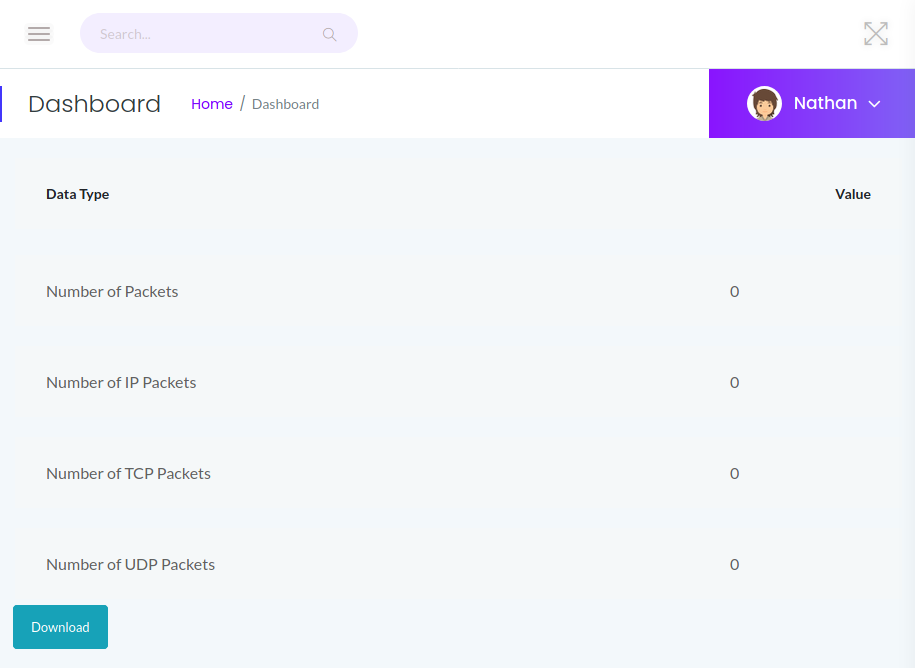Select the Data Type column header
This screenshot has height=668, width=915.
click(x=77, y=194)
